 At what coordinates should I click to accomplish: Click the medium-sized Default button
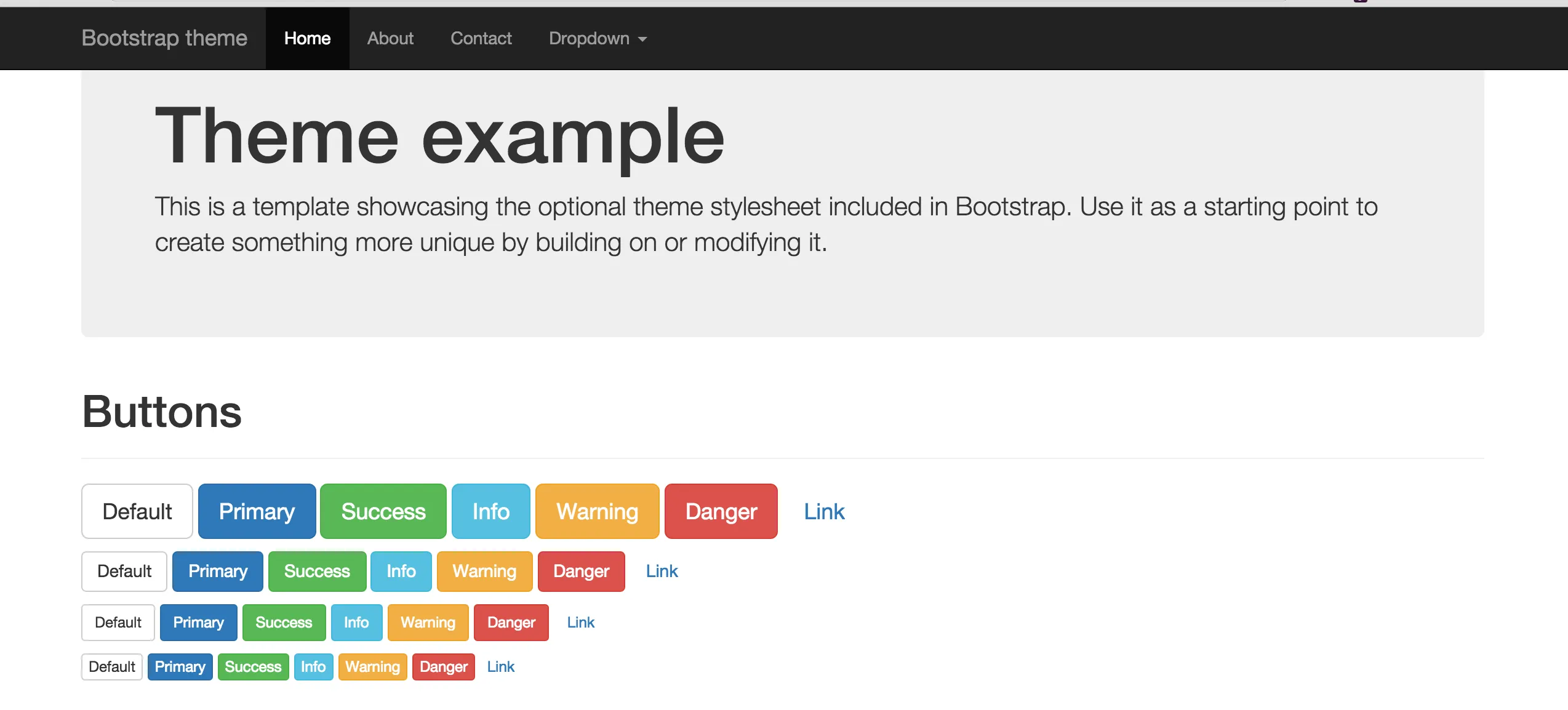(124, 572)
